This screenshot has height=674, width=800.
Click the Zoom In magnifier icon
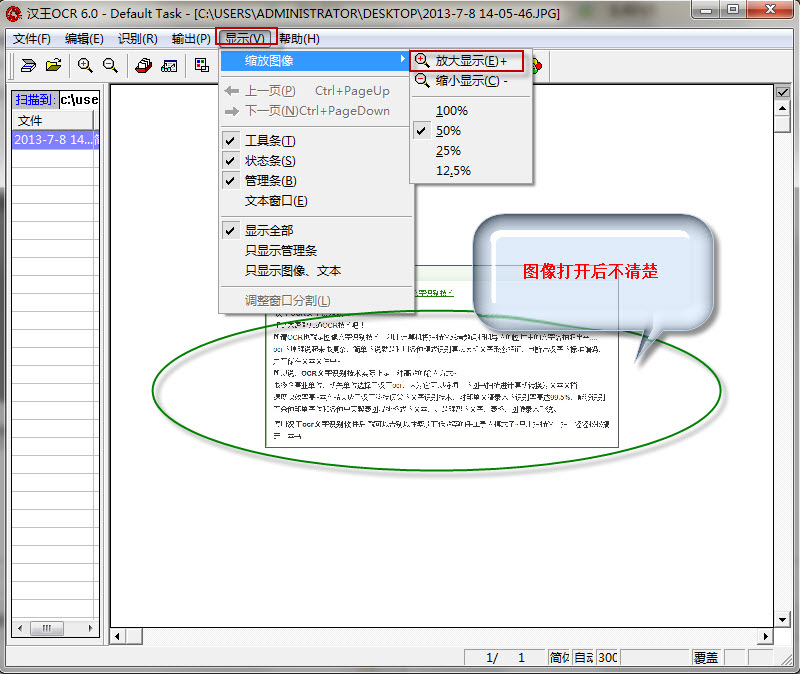(x=84, y=65)
